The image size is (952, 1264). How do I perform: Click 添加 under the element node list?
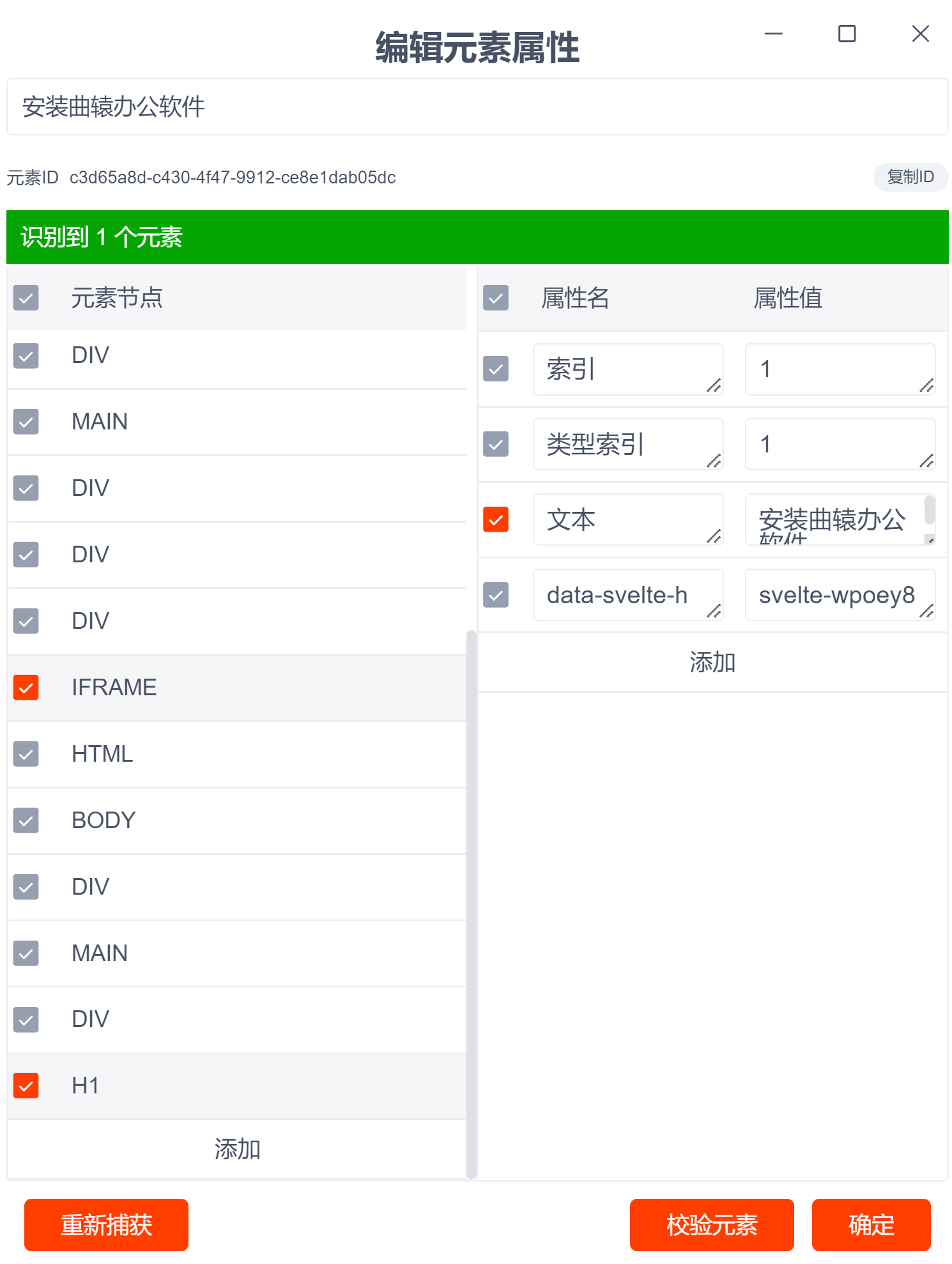pos(237,1149)
